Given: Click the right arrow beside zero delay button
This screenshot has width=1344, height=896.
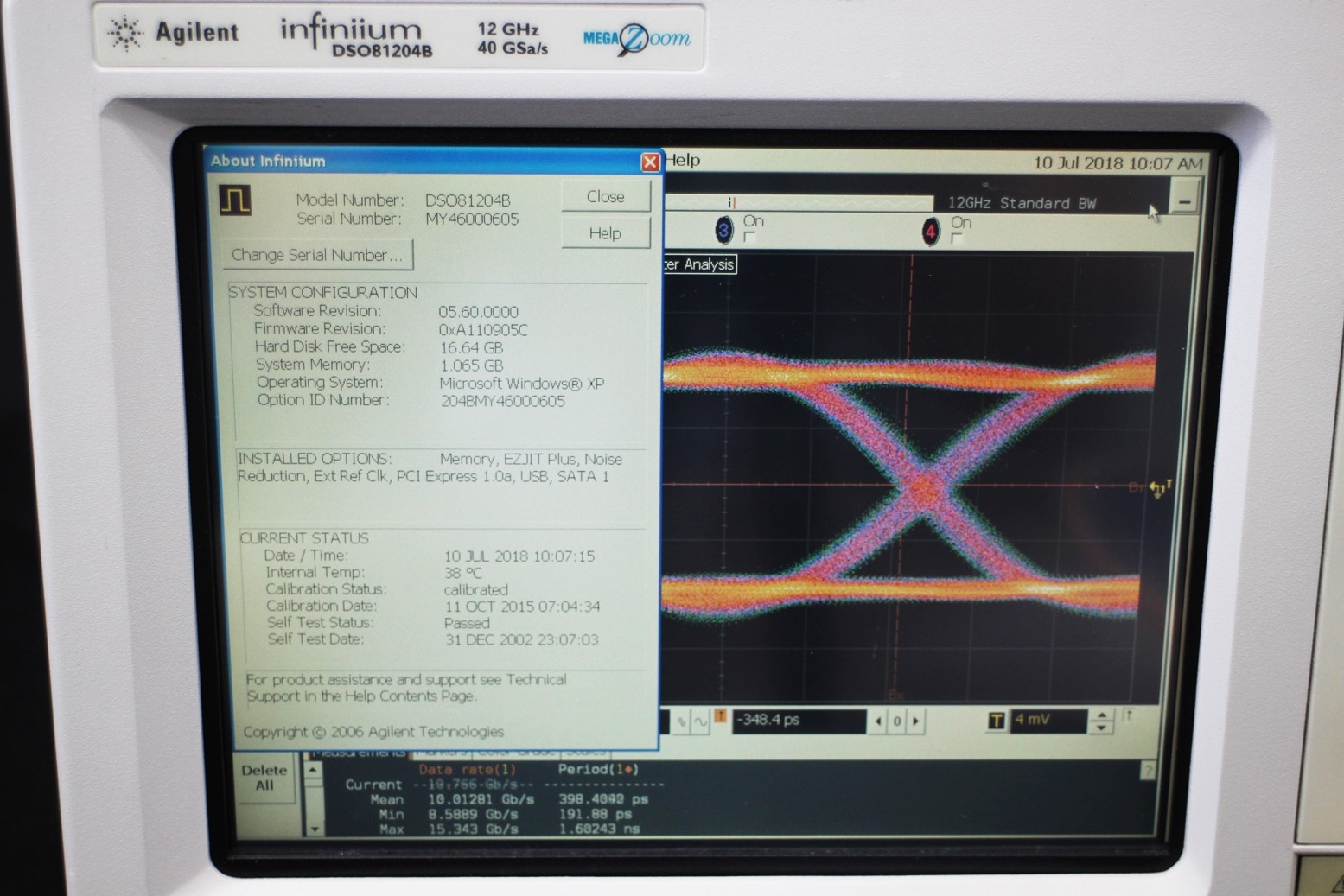Looking at the screenshot, I should [x=916, y=721].
